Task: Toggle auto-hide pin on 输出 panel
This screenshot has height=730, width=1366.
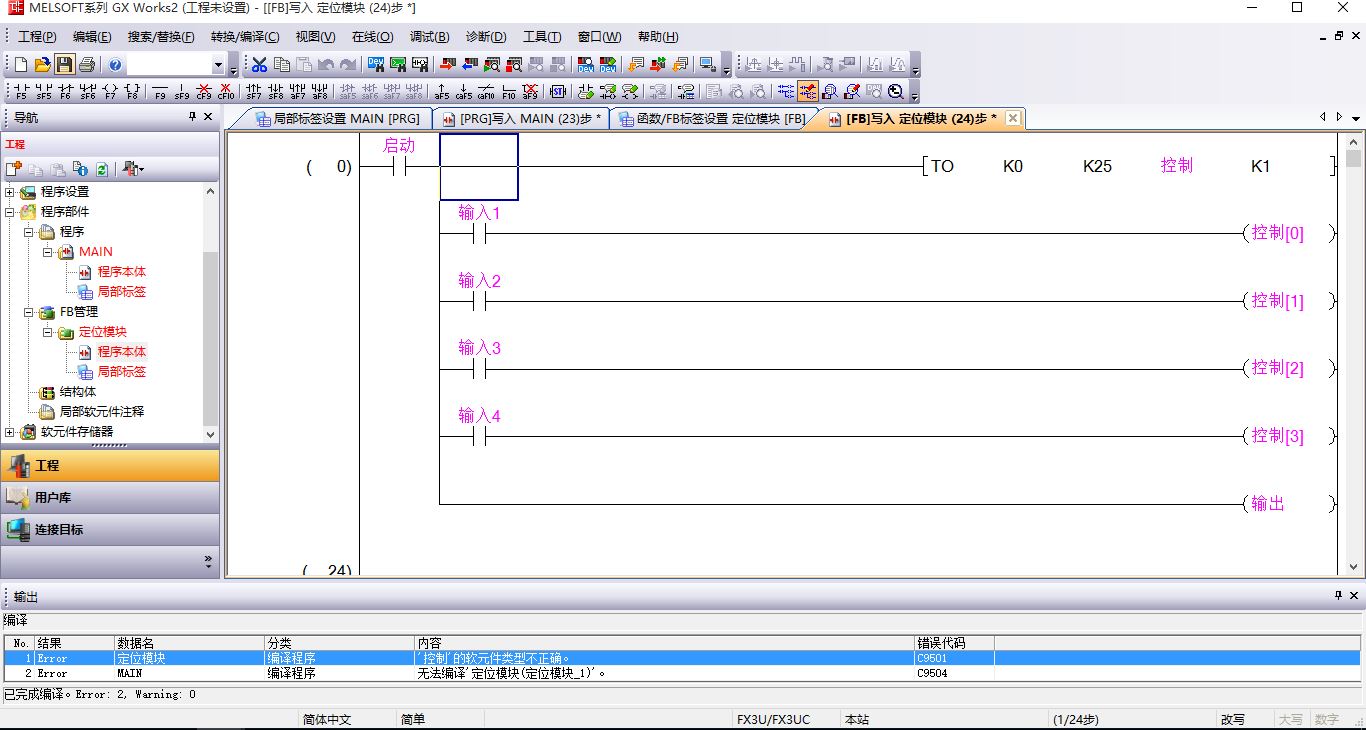Action: pyautogui.click(x=1339, y=596)
